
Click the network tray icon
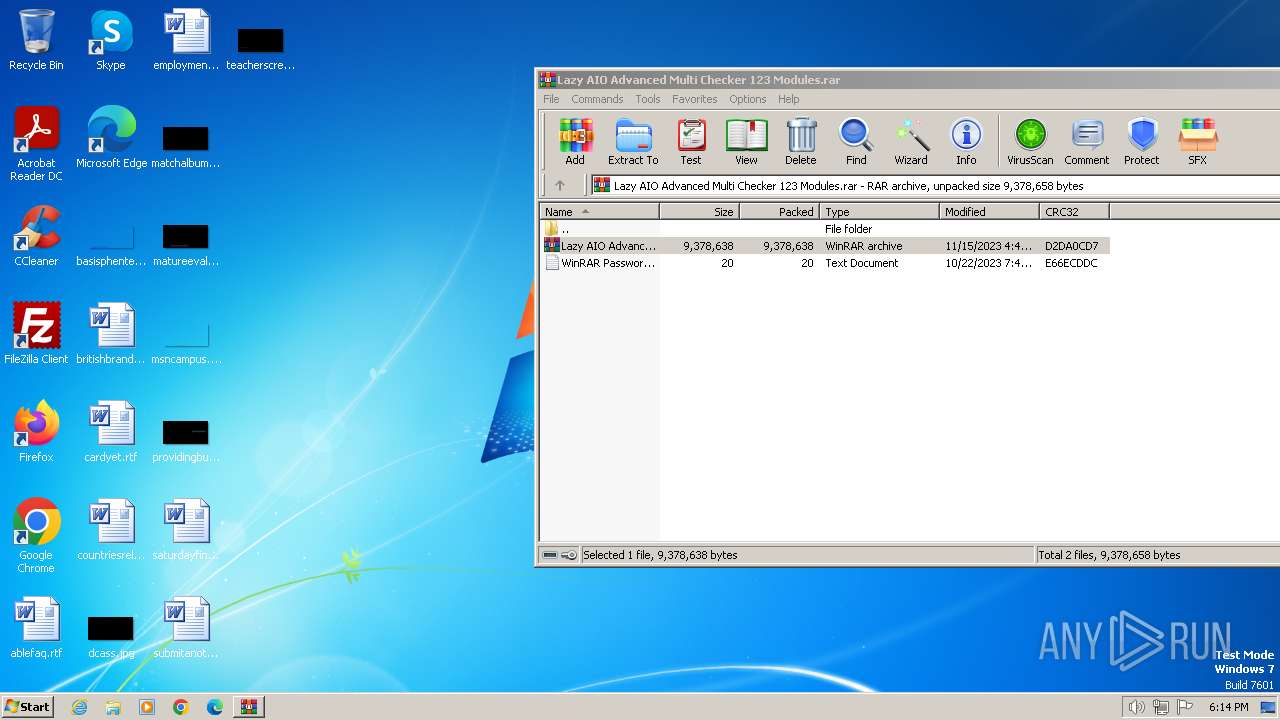pos(1160,707)
